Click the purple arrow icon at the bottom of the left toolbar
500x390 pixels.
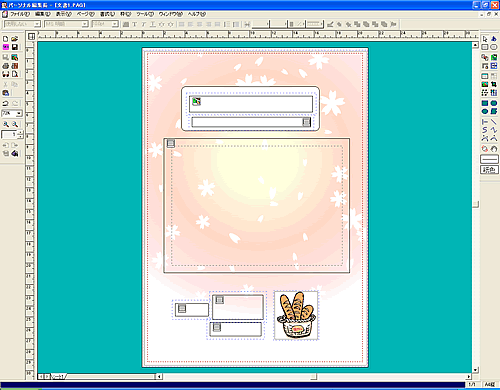(x=14, y=153)
